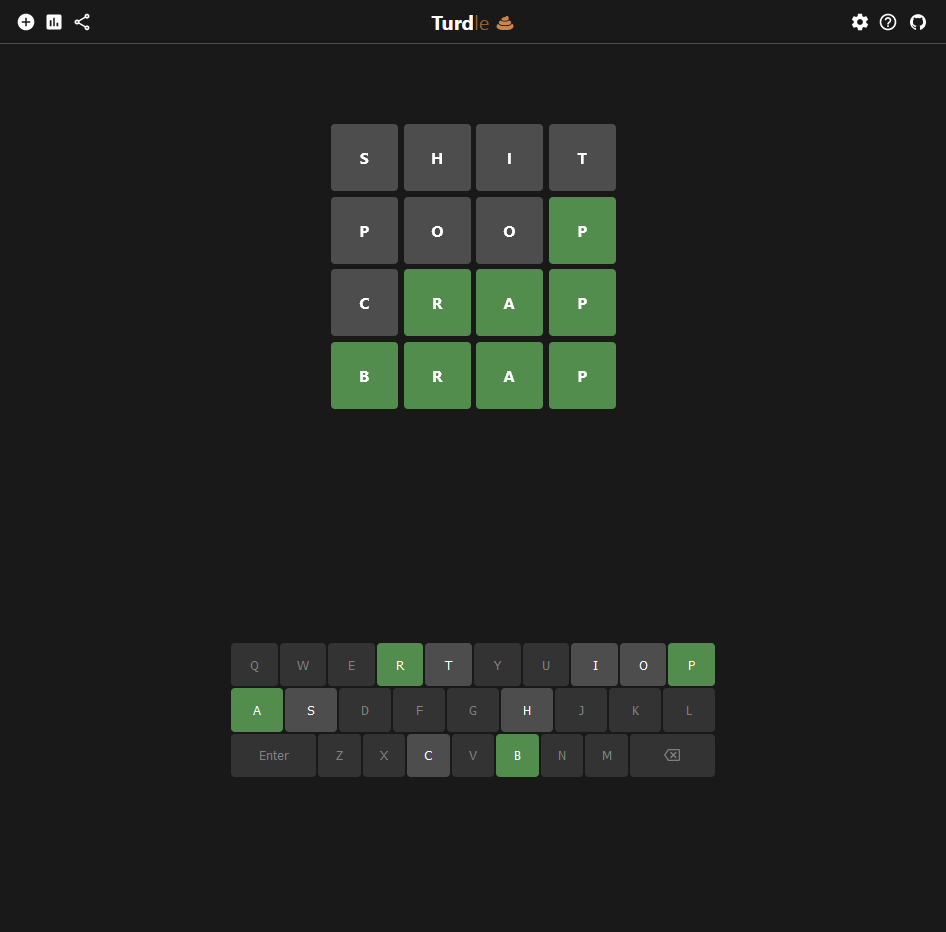
Task: Tap the green B key
Action: point(518,755)
